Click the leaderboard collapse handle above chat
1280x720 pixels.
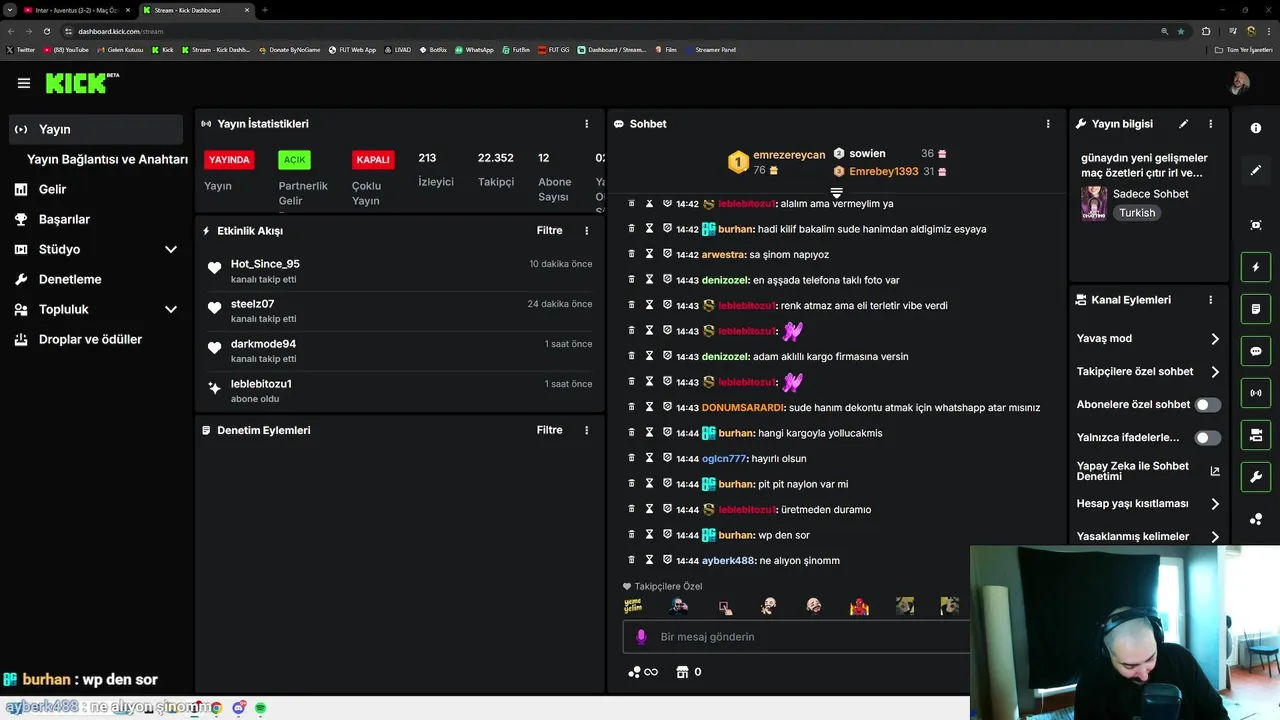837,193
